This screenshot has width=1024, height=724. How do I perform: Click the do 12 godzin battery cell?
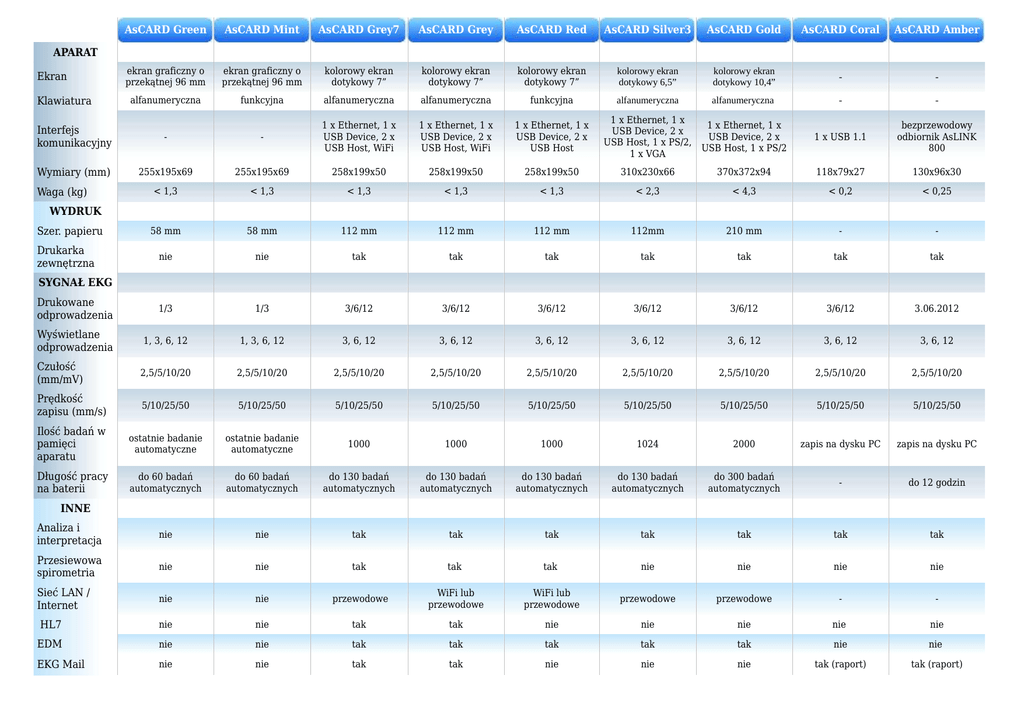click(936, 482)
